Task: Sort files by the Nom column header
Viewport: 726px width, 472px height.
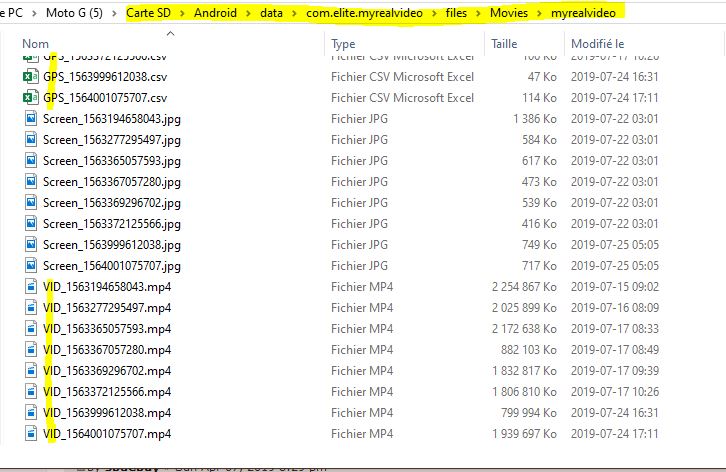Action: 36,45
